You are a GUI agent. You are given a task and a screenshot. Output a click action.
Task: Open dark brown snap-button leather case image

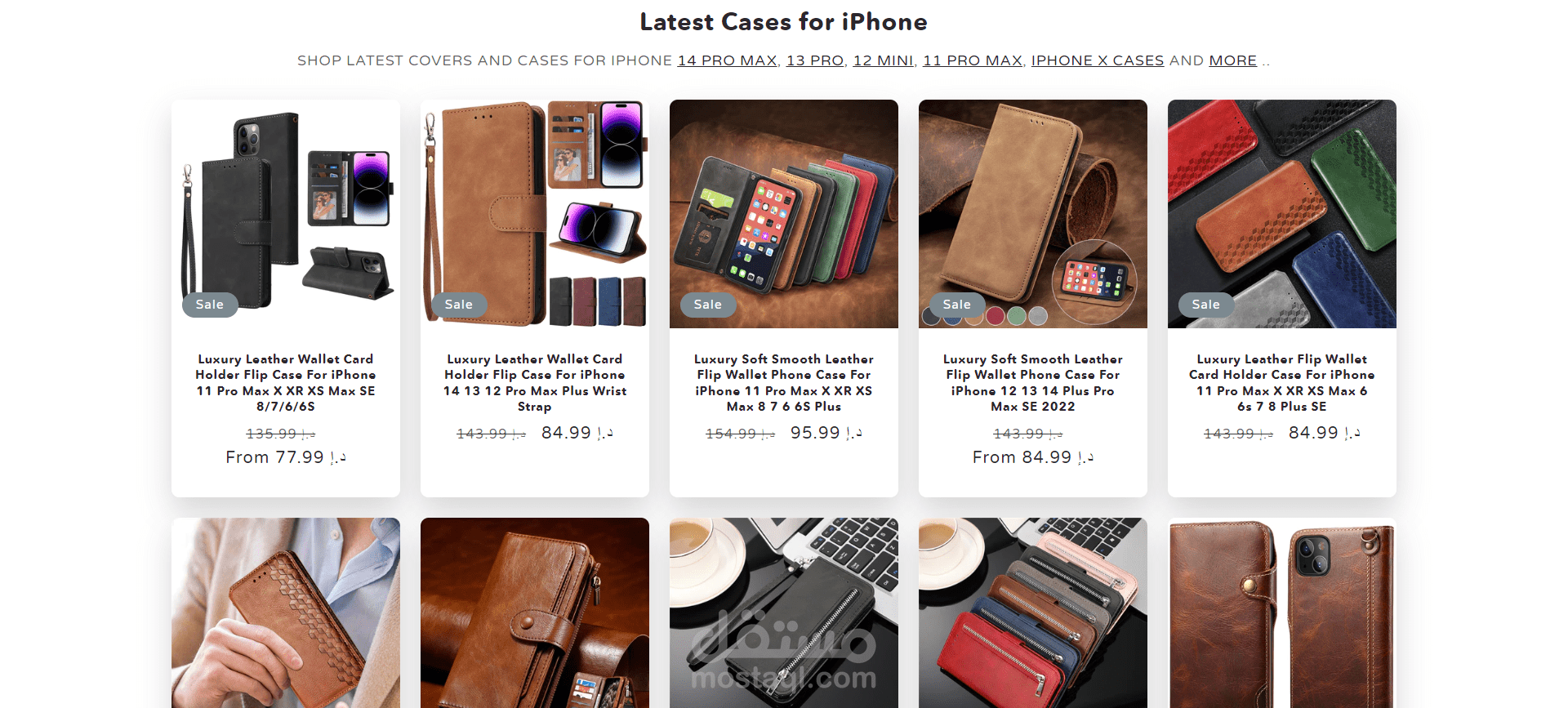(1282, 612)
